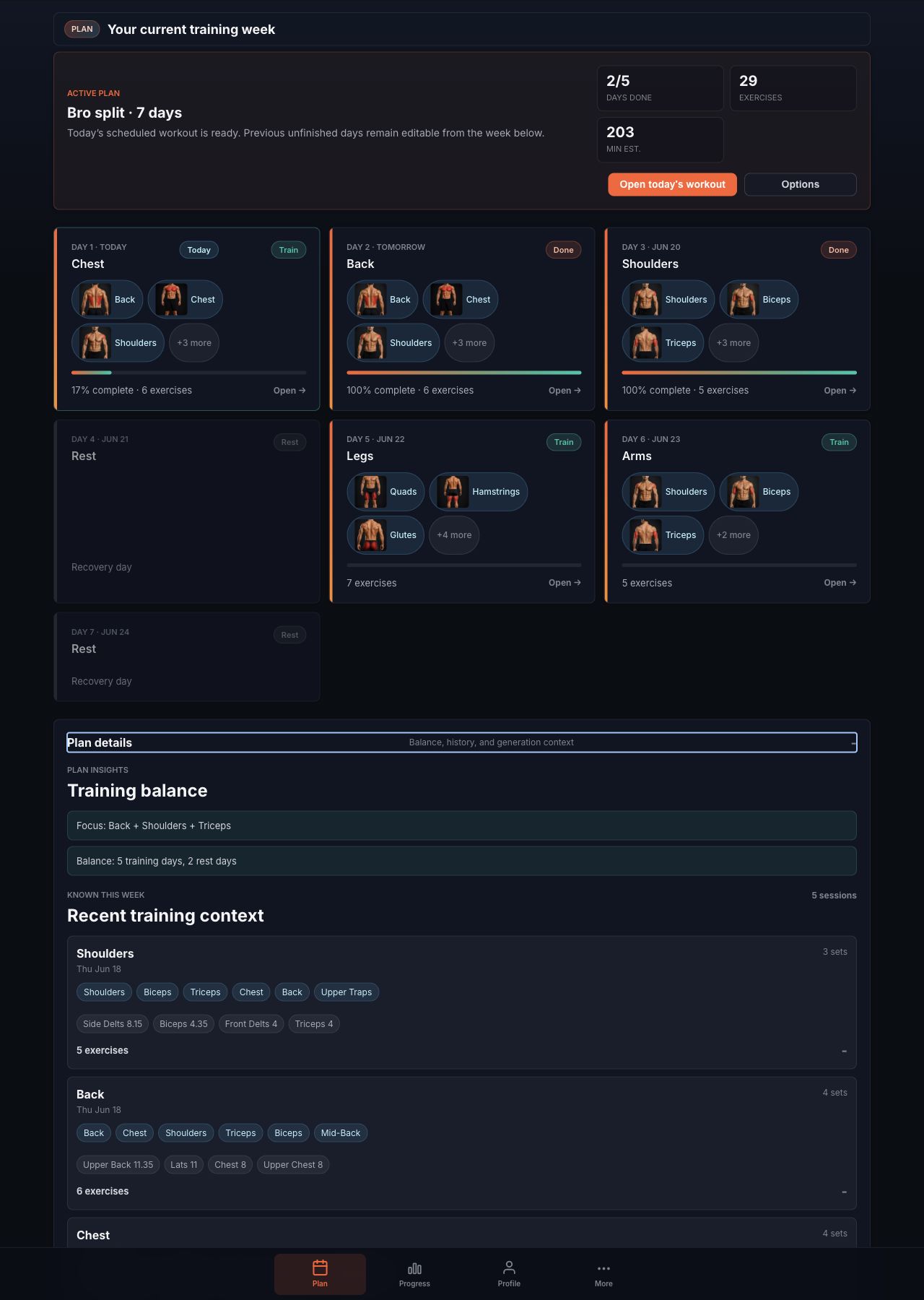Screen dimensions: 924x1300
Task: Select the Day 4 Rest card
Action: tap(187, 511)
